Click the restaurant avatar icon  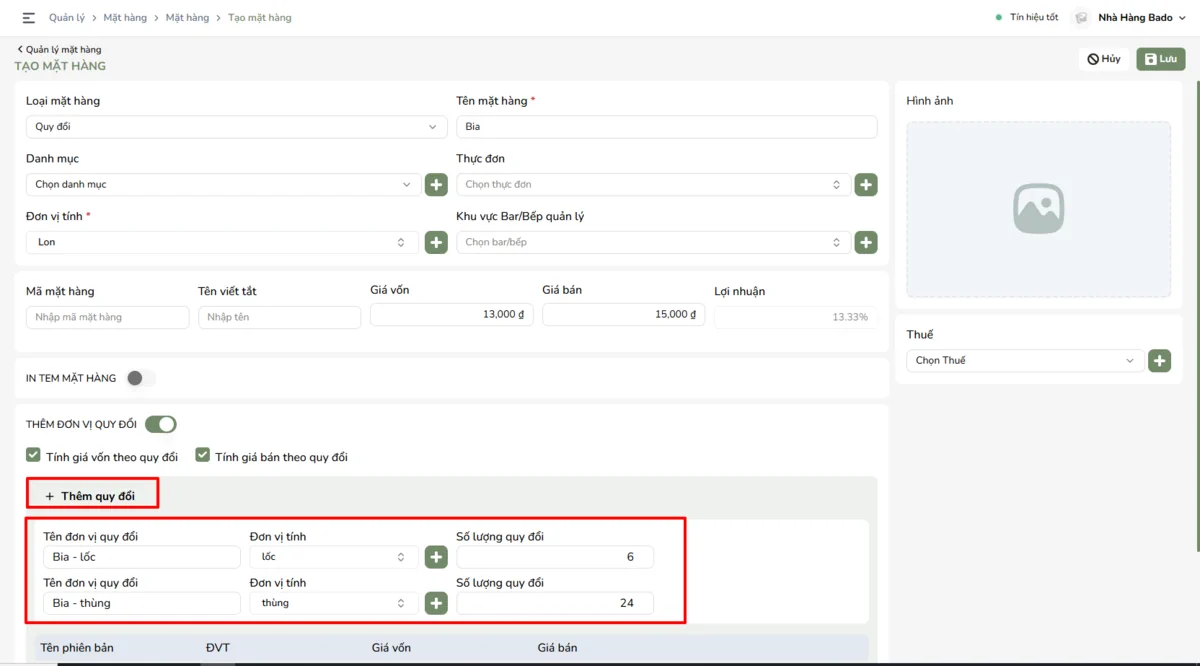1081,18
